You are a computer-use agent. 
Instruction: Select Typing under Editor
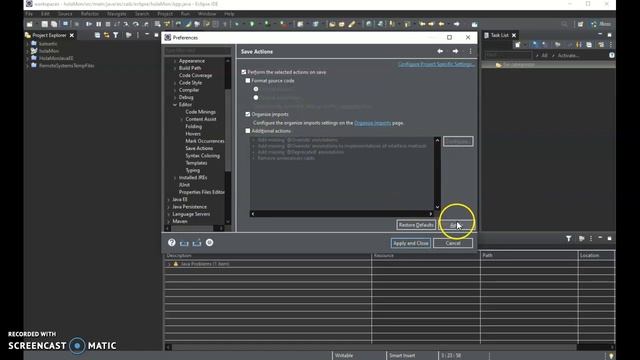tap(193, 170)
